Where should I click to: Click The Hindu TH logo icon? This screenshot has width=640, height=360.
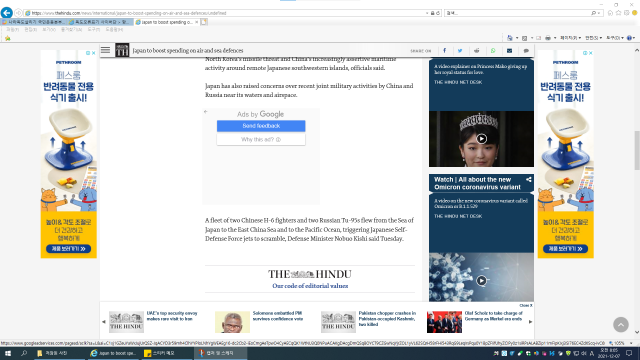122,50
